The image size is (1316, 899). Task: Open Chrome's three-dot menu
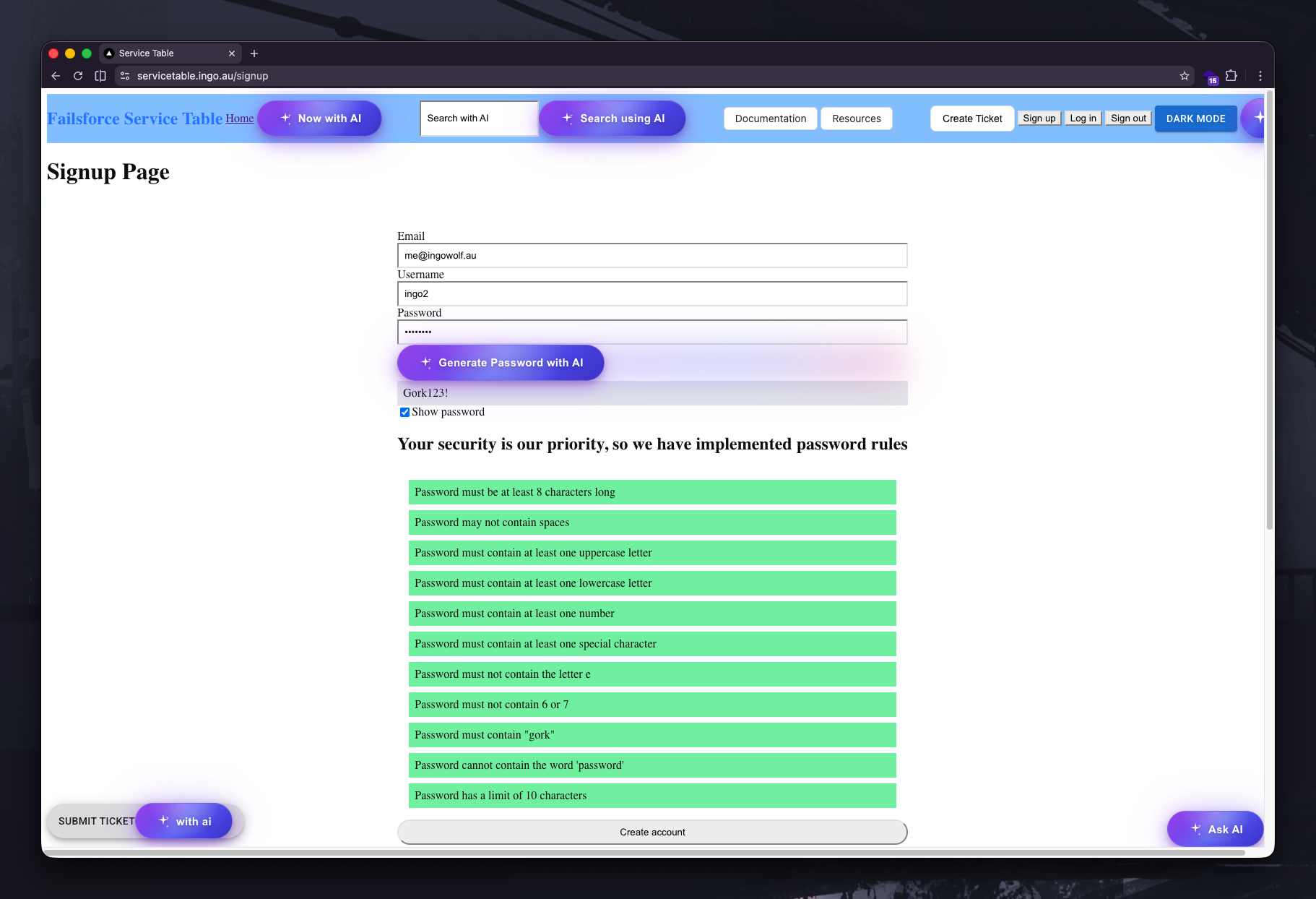[x=1260, y=76]
